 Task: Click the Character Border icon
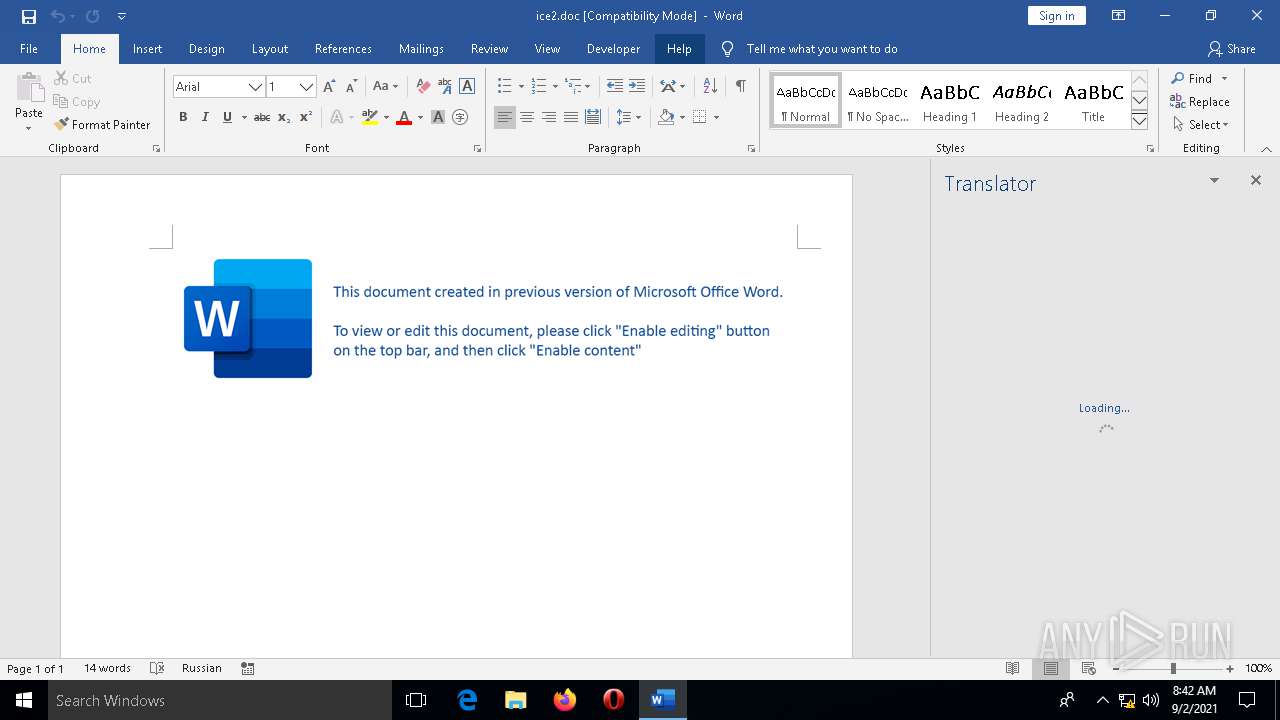[x=467, y=87]
